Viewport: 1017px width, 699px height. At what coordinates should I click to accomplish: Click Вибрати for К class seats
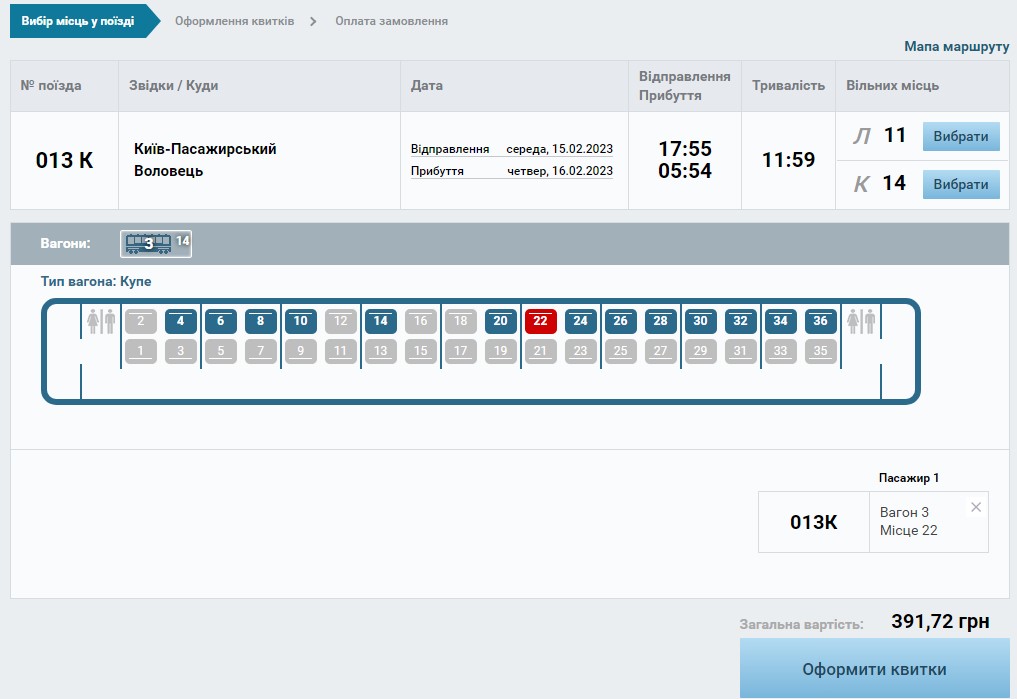point(960,184)
